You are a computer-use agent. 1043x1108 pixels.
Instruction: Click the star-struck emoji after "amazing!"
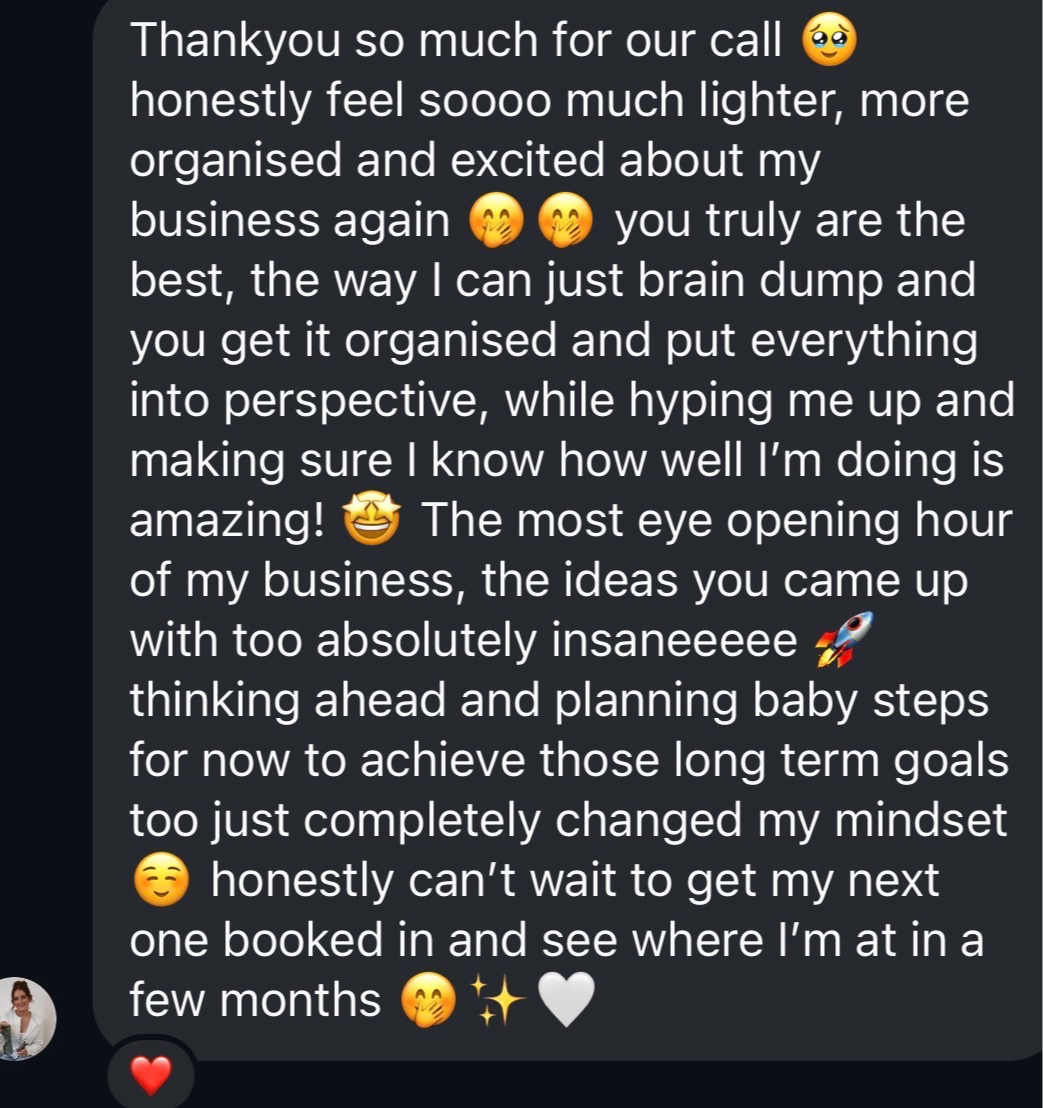371,522
